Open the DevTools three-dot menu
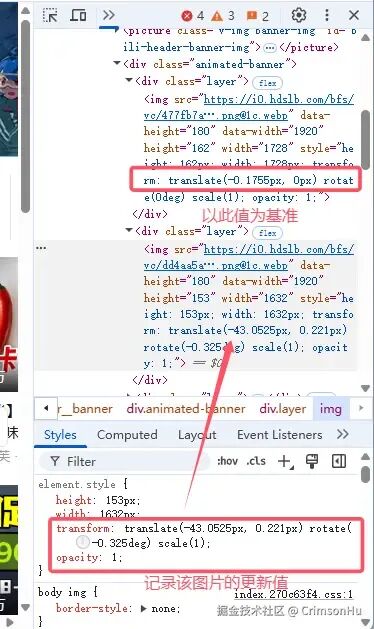Screen dimensions: 374x629 [327, 15]
